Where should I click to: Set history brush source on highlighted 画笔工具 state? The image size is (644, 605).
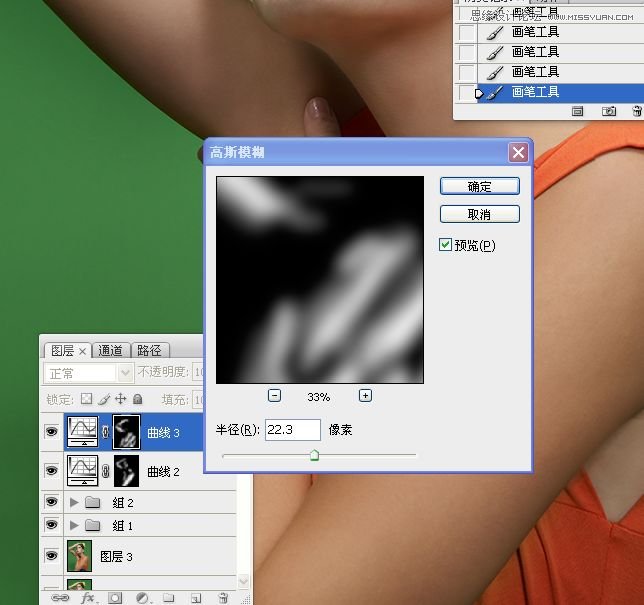[x=467, y=93]
